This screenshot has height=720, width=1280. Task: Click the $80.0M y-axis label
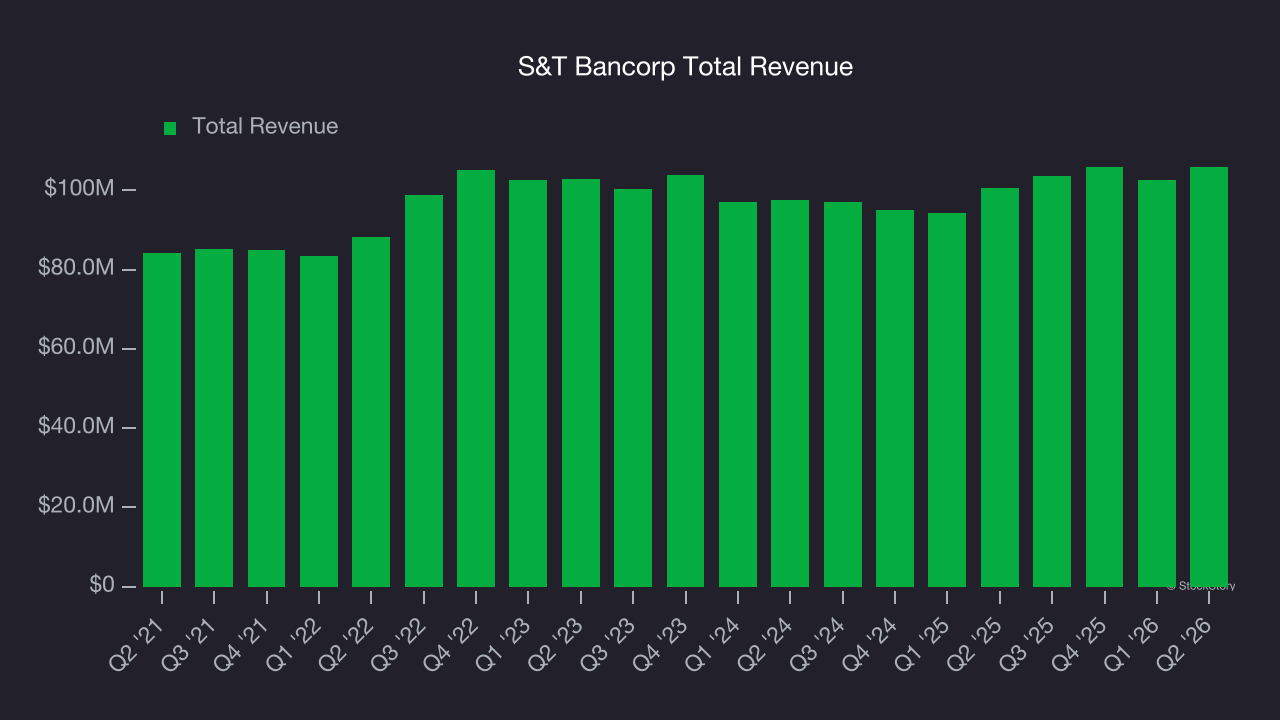76,269
